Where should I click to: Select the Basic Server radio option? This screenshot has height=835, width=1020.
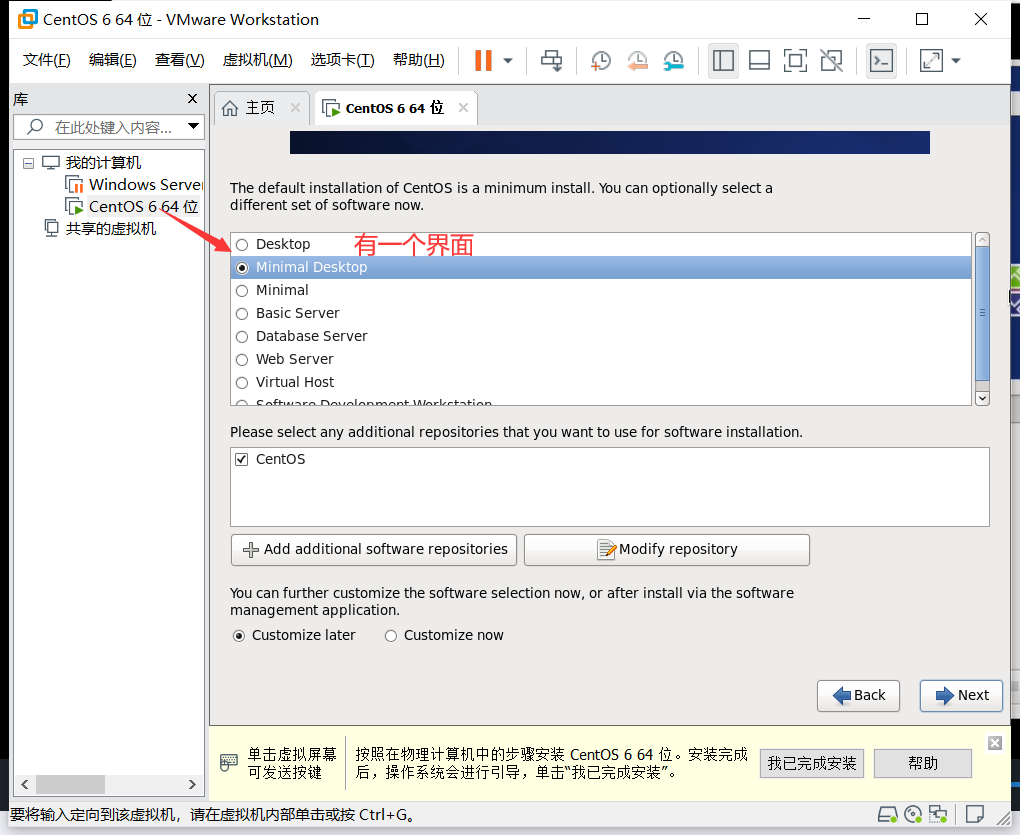[x=242, y=313]
